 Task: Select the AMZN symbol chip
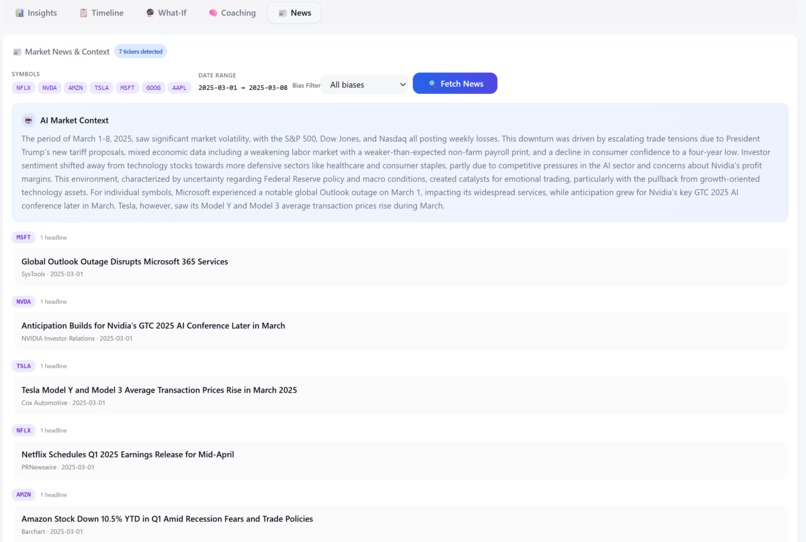coord(76,88)
